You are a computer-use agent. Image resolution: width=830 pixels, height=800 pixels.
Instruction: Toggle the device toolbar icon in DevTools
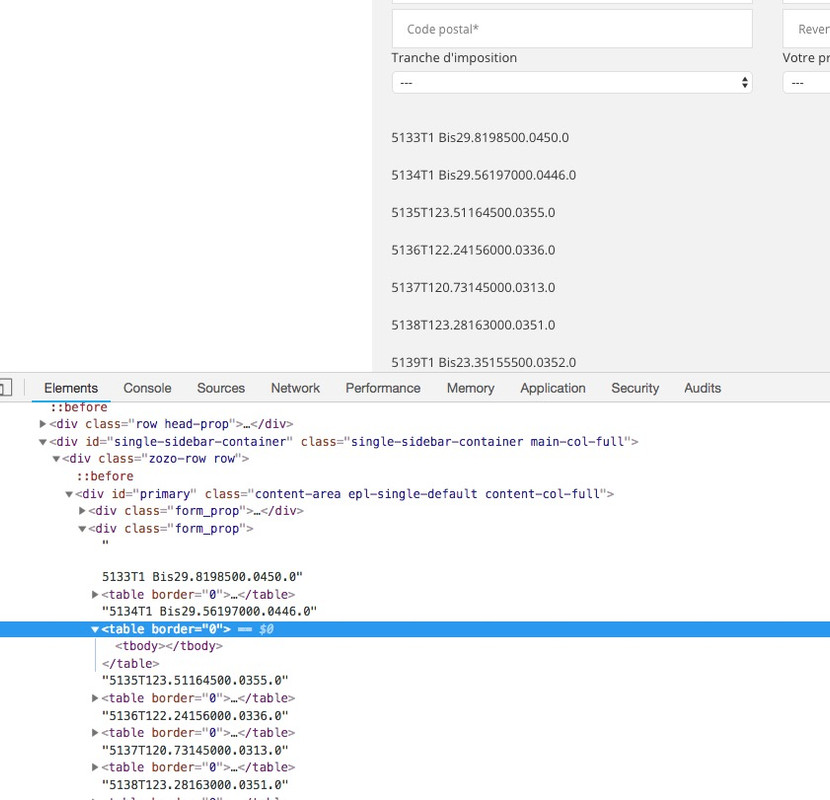click(x=5, y=388)
